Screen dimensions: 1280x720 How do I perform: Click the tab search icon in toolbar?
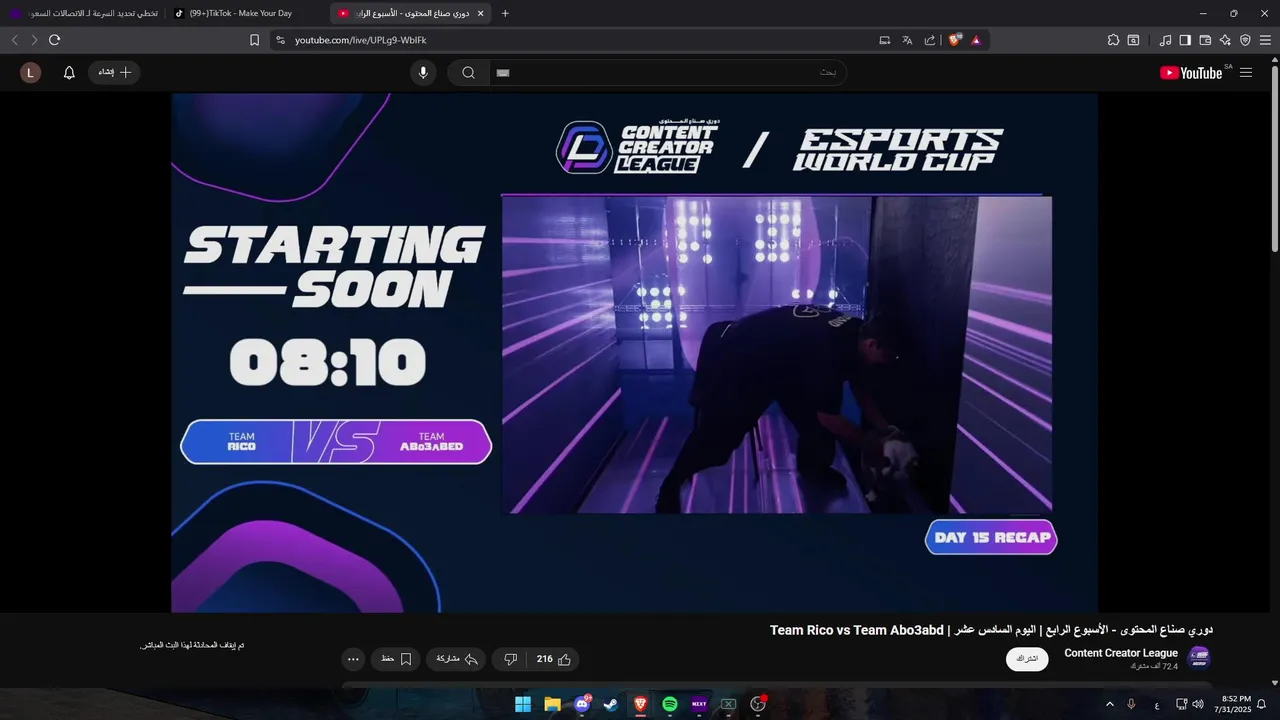(x=1133, y=40)
